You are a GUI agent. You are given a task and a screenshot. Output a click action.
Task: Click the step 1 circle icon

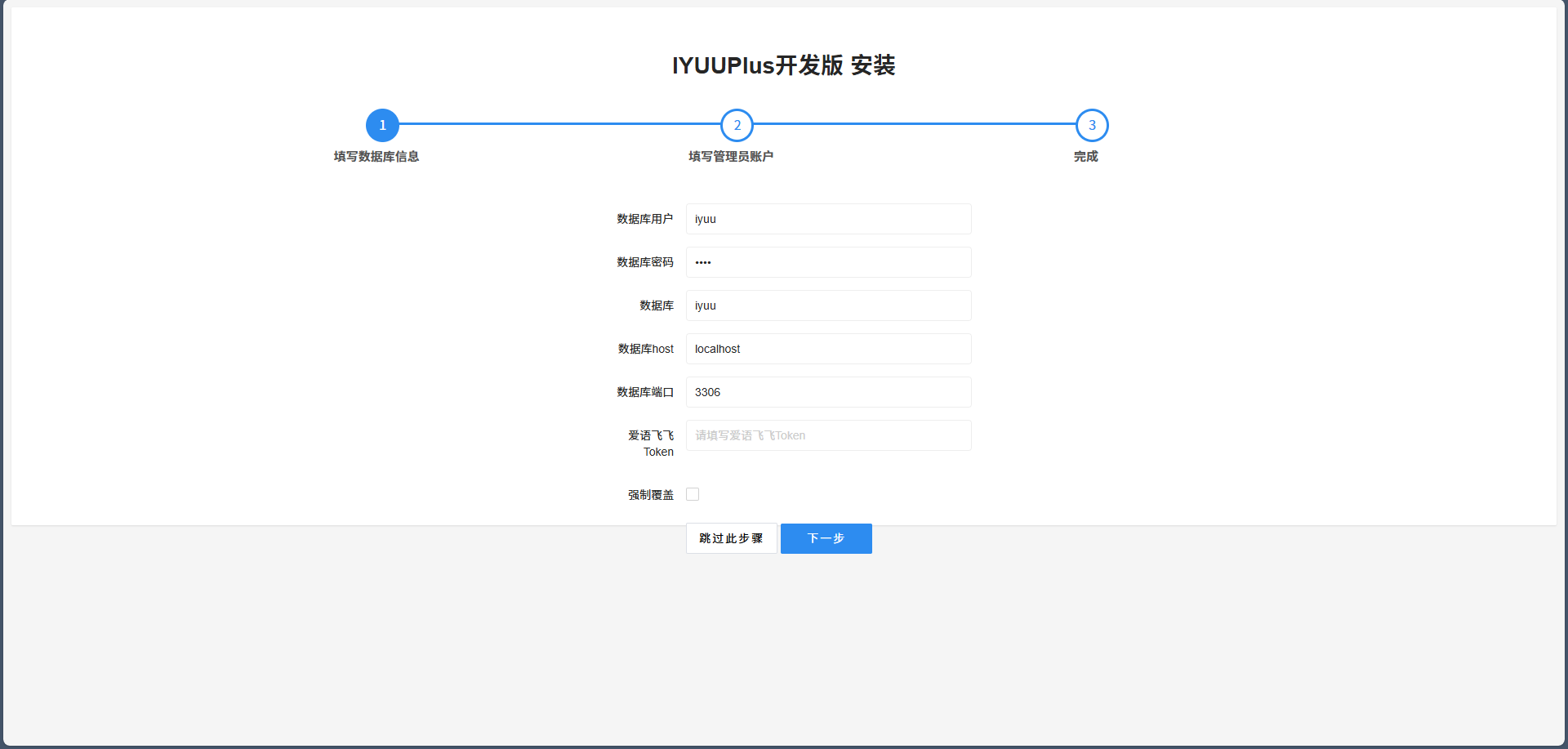[x=382, y=125]
